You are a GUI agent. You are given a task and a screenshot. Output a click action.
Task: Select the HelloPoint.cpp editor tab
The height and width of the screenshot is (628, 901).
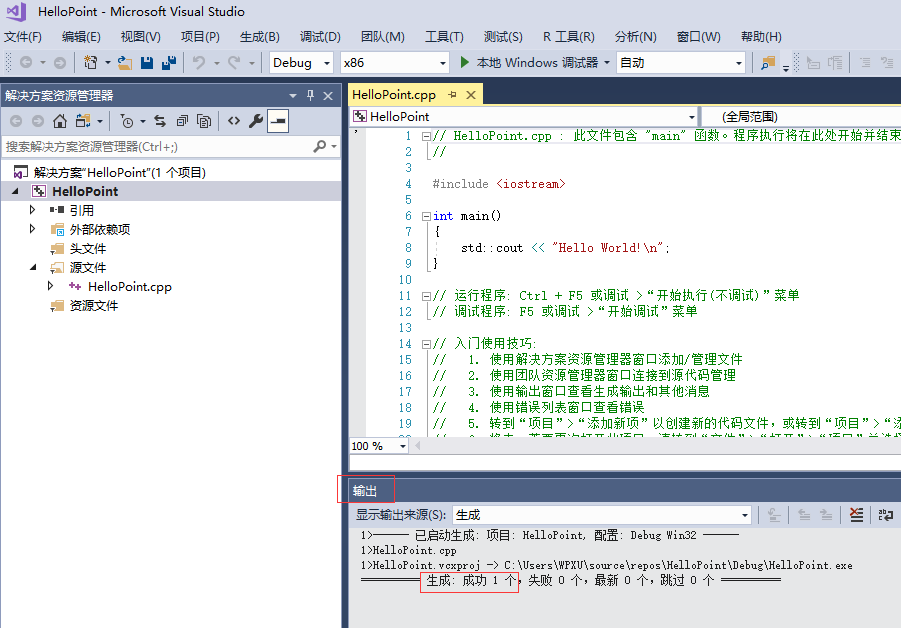coord(394,95)
